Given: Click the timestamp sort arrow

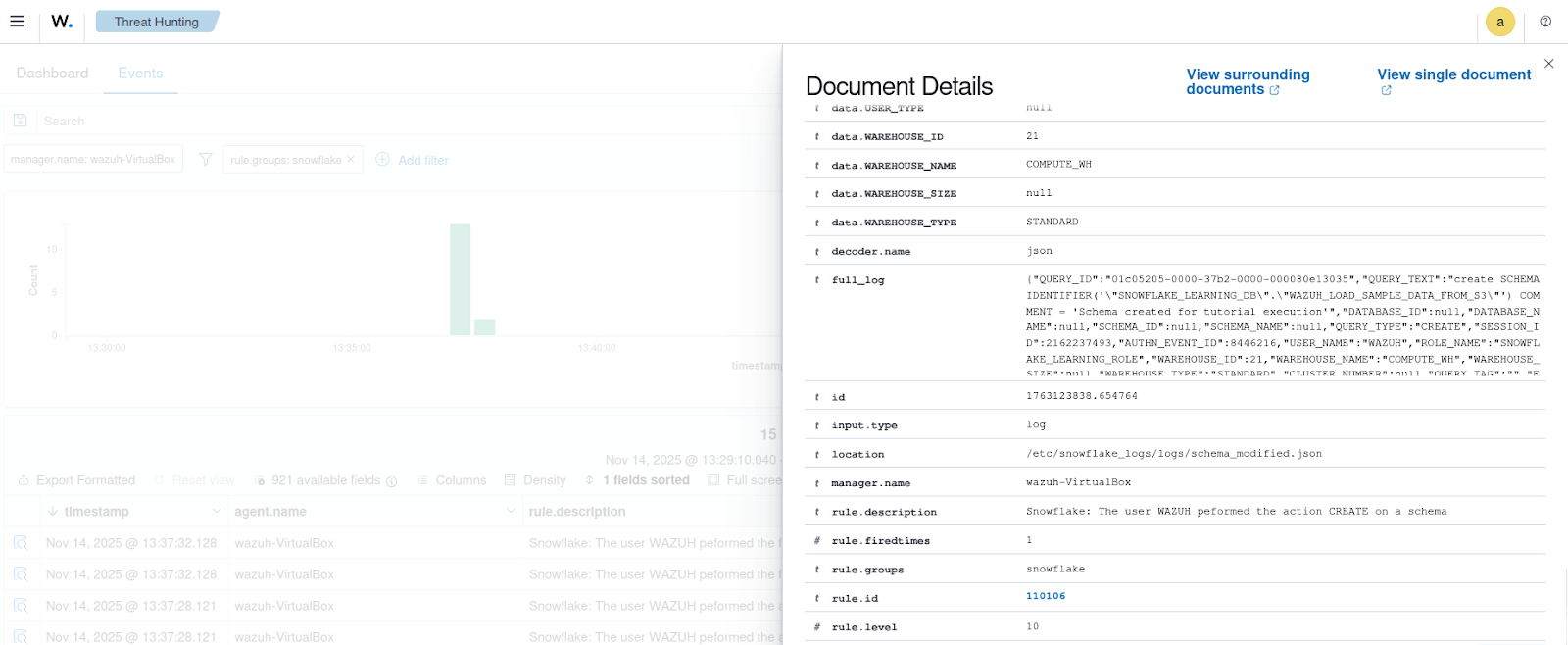Looking at the screenshot, I should tap(53, 512).
